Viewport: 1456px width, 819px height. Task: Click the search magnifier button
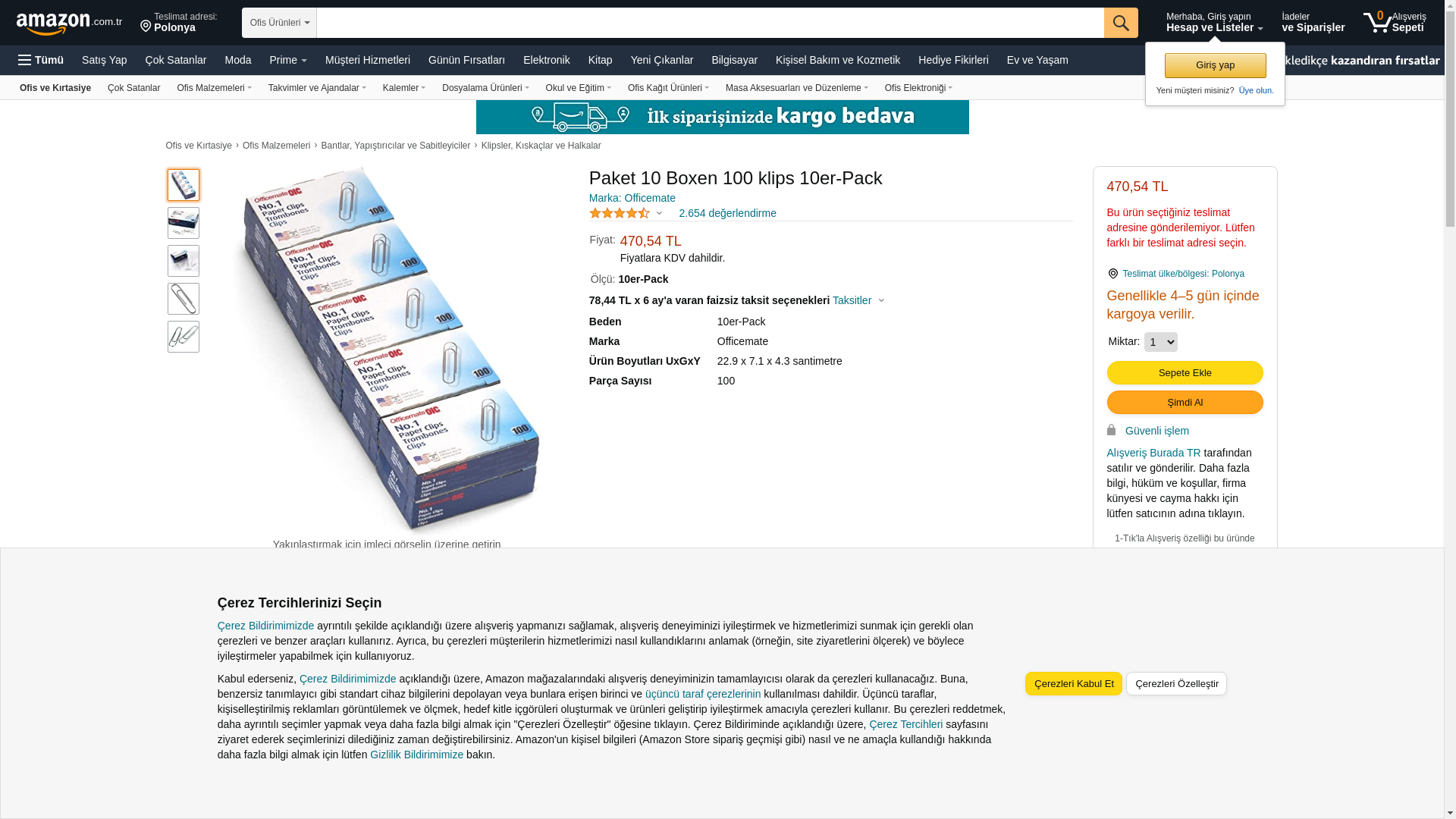pos(1121,23)
